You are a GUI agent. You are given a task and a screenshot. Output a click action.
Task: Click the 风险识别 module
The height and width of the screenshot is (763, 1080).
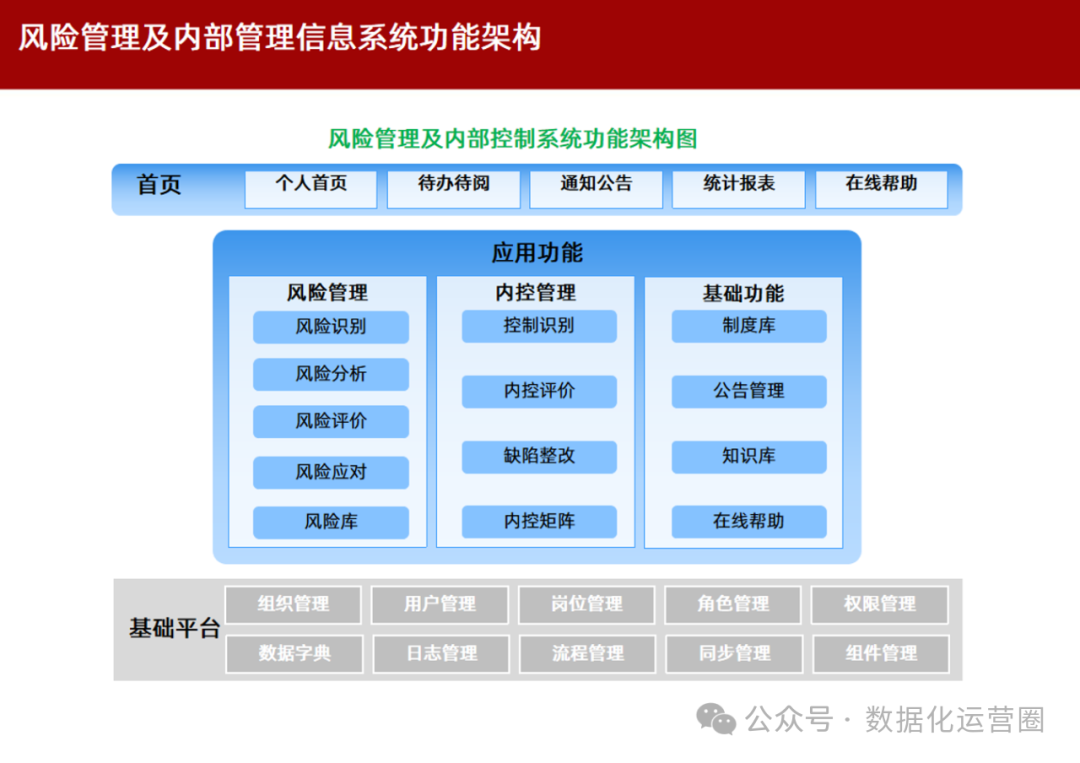[x=331, y=326]
